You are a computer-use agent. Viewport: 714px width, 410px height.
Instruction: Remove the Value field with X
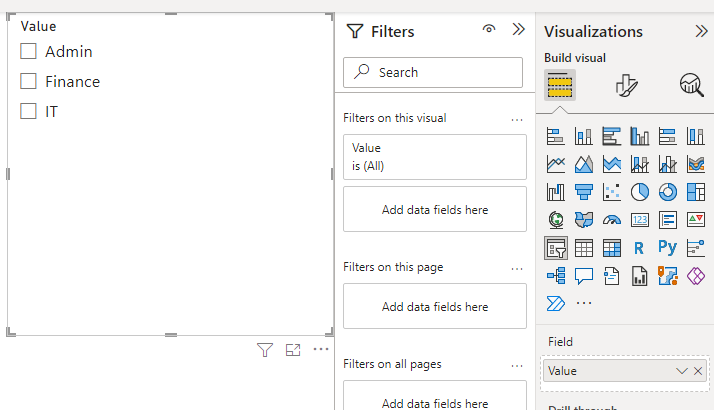coord(698,371)
